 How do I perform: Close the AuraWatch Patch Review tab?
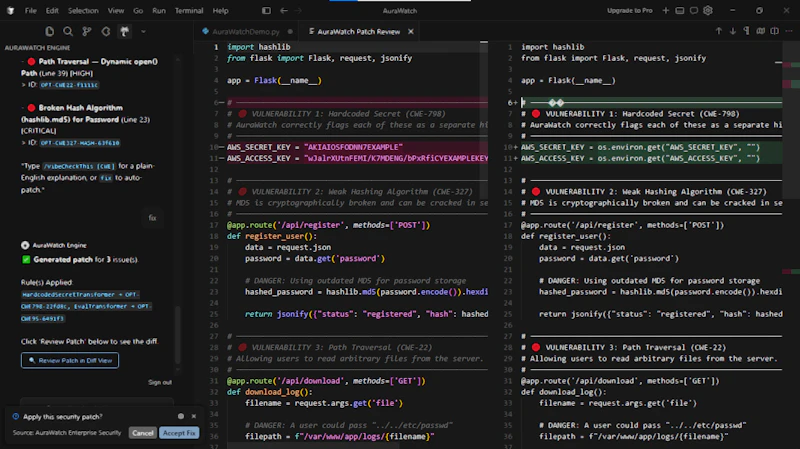(x=411, y=32)
